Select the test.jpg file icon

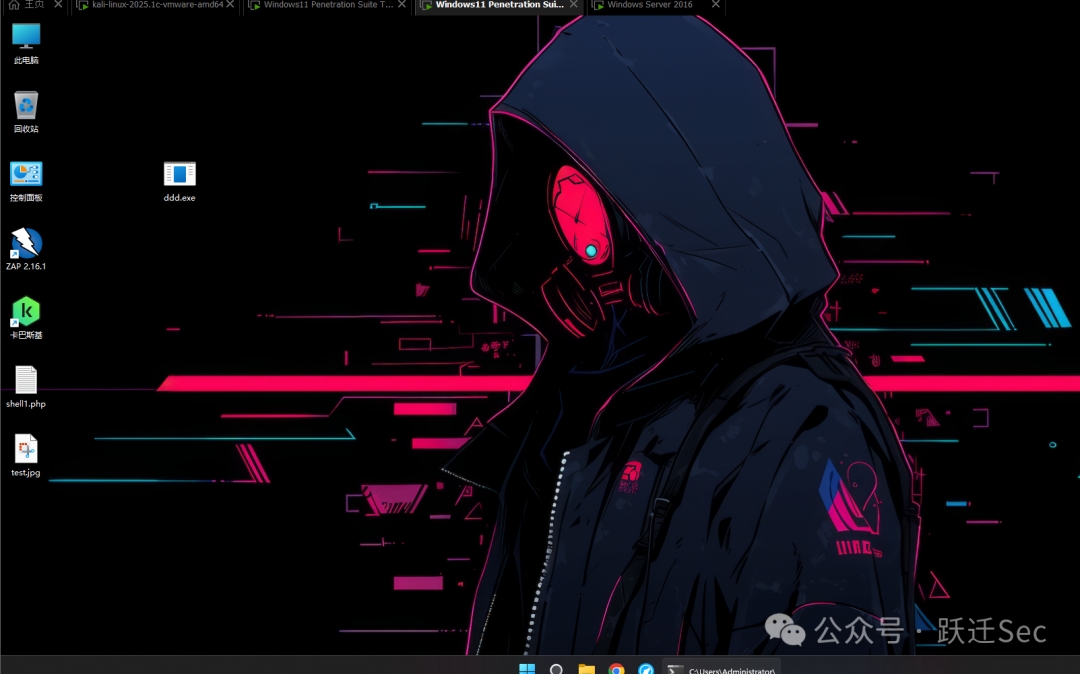[26, 456]
